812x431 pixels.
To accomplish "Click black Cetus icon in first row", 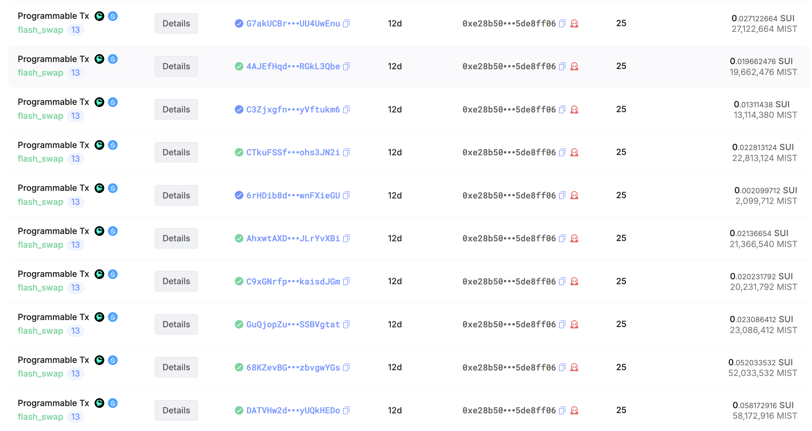I will [99, 16].
